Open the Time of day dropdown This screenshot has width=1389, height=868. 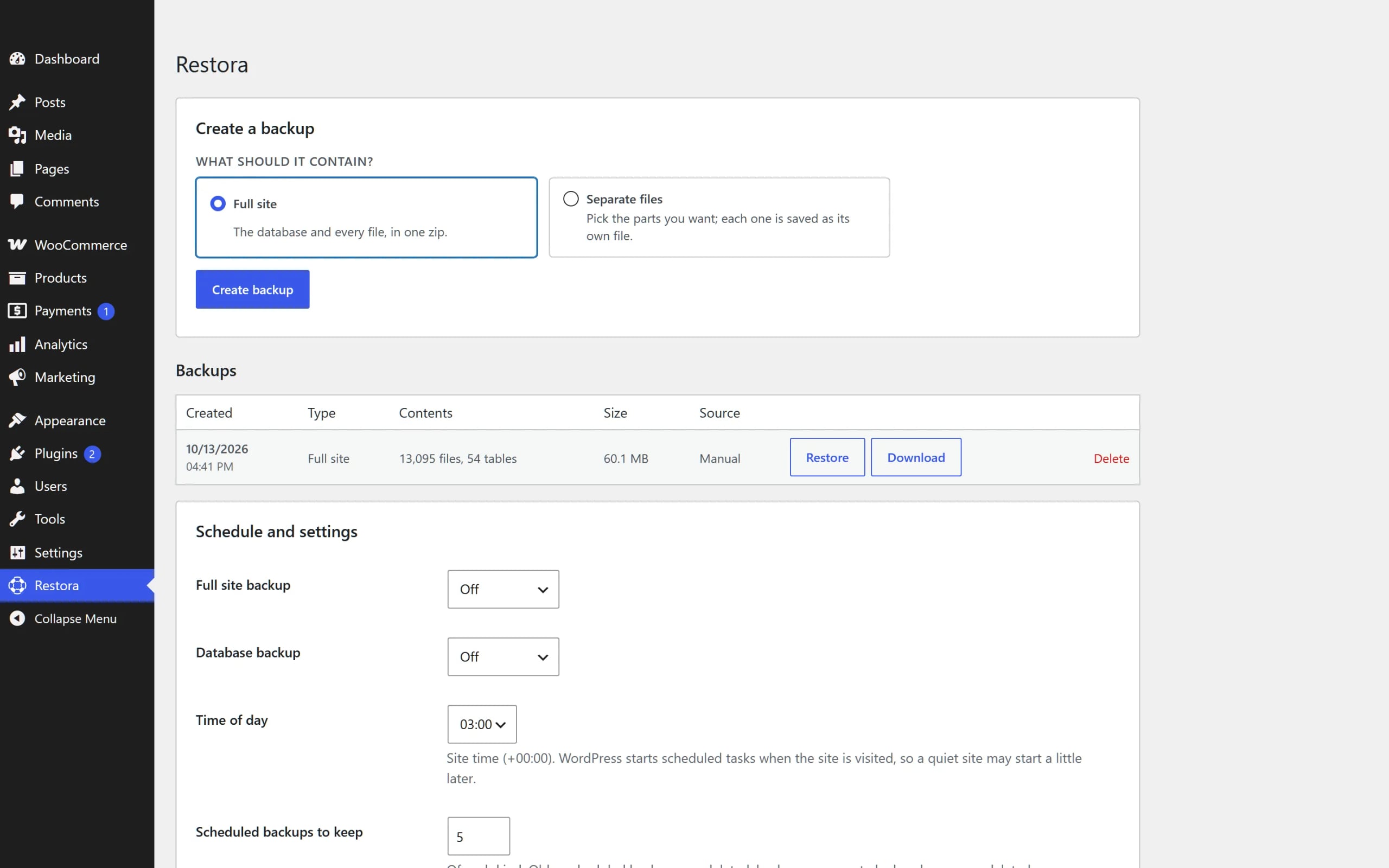[x=482, y=724]
